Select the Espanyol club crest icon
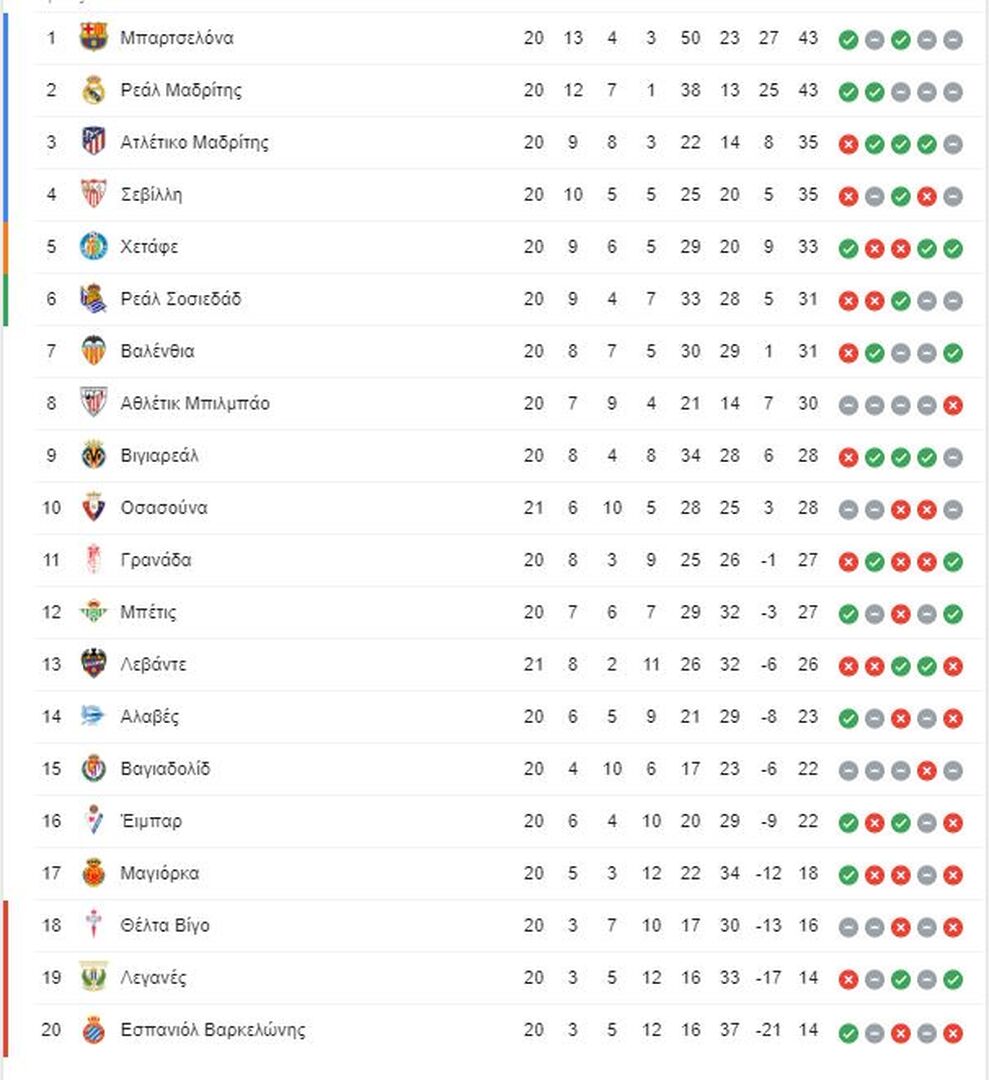 pos(93,1030)
